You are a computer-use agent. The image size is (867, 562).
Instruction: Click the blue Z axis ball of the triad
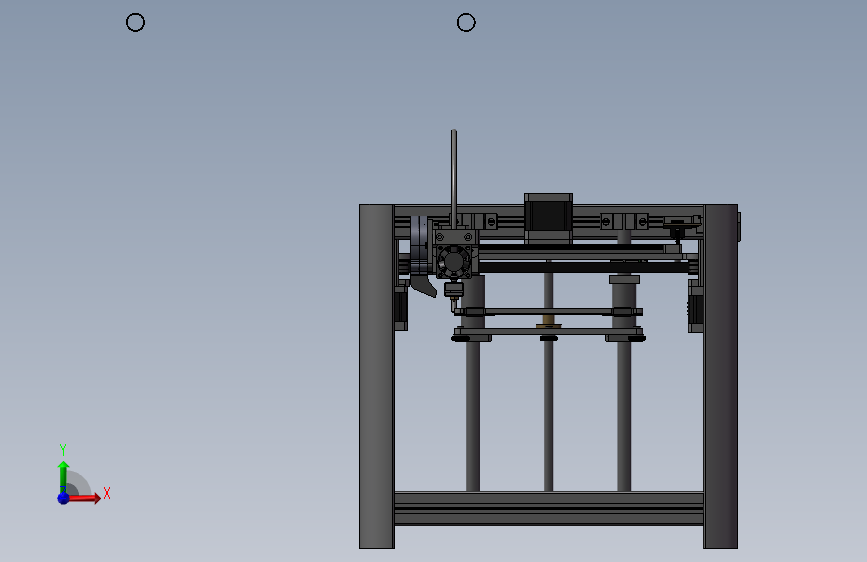(63, 498)
